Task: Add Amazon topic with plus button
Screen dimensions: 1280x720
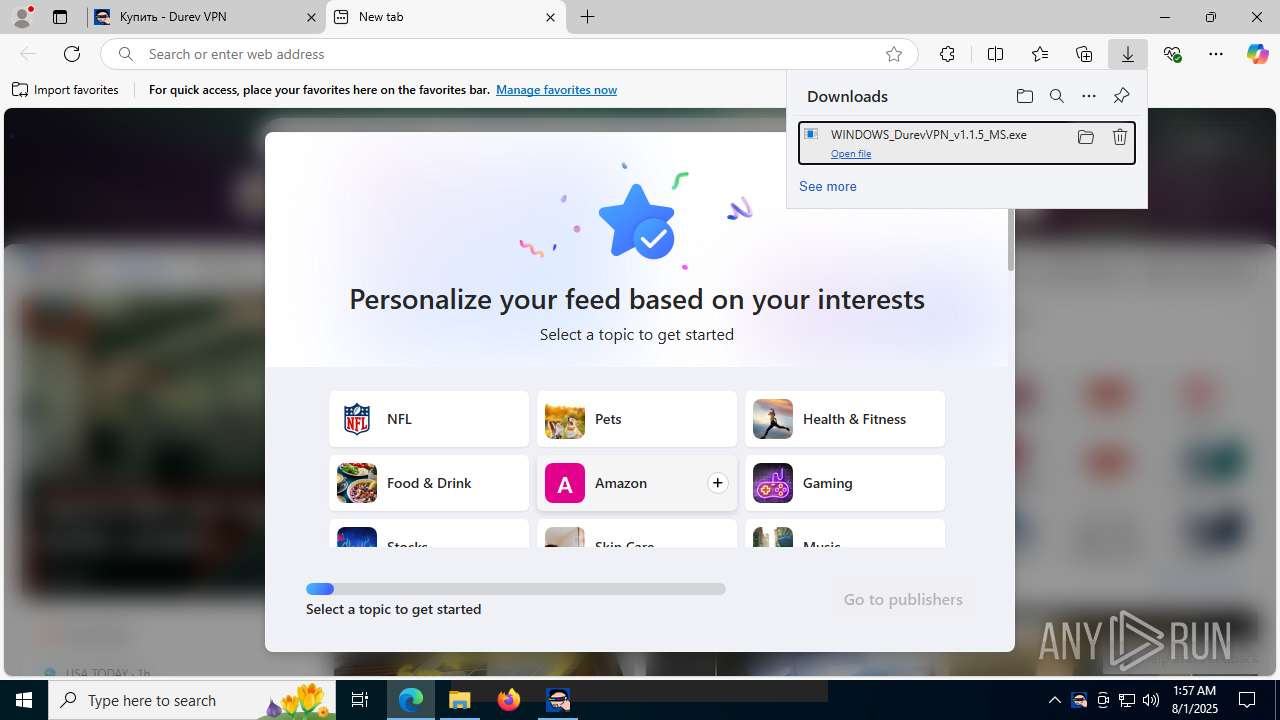Action: pyautogui.click(x=717, y=483)
